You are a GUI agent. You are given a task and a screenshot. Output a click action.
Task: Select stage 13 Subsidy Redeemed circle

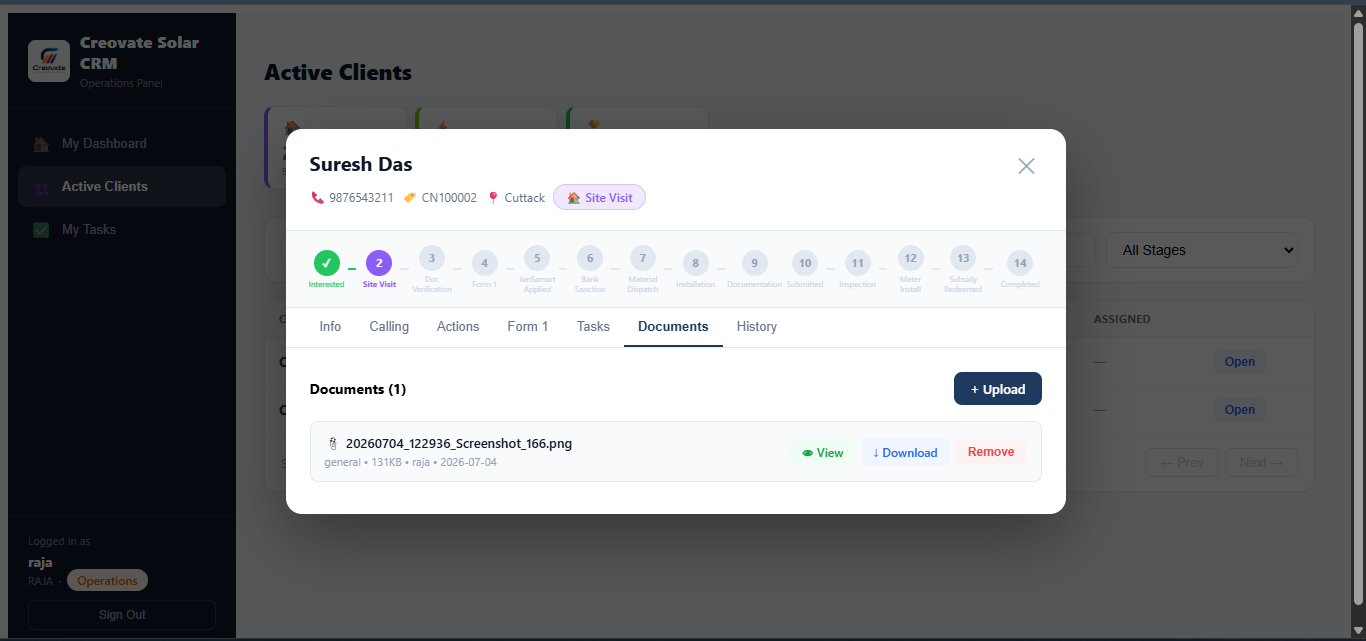[x=962, y=258]
